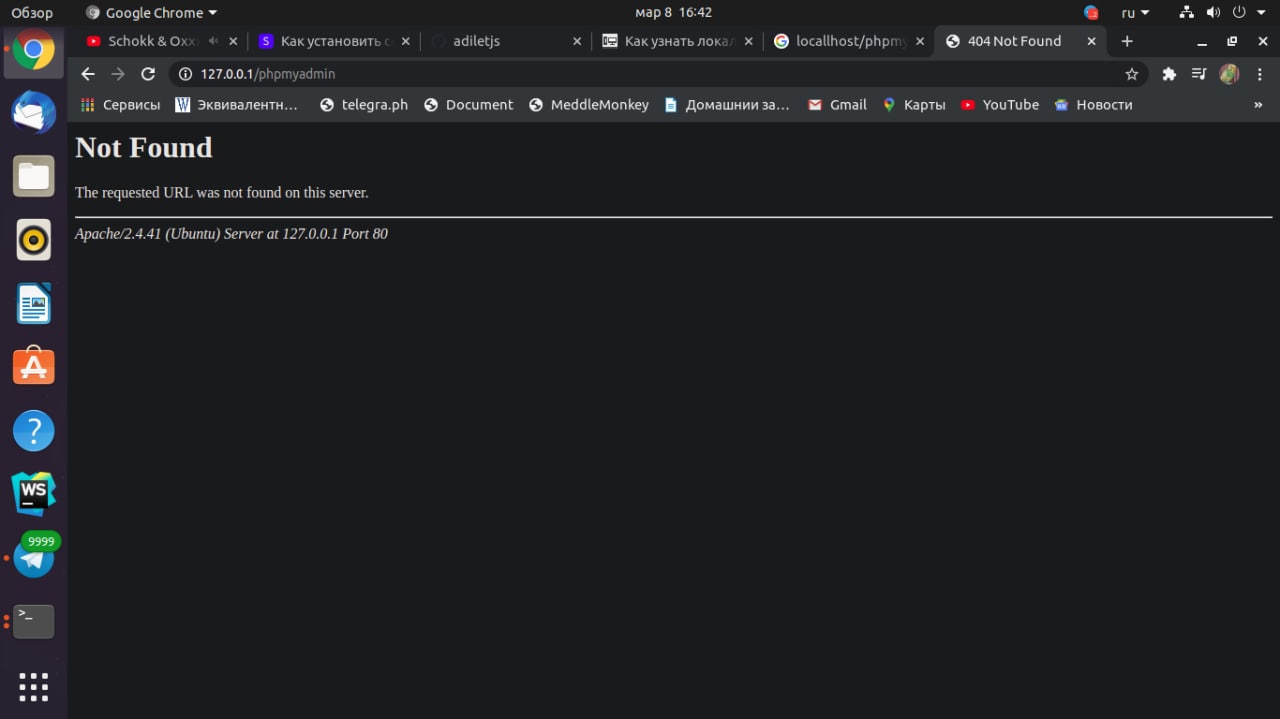1280x719 pixels.
Task: Open the Gmail bookmark
Action: pos(837,105)
